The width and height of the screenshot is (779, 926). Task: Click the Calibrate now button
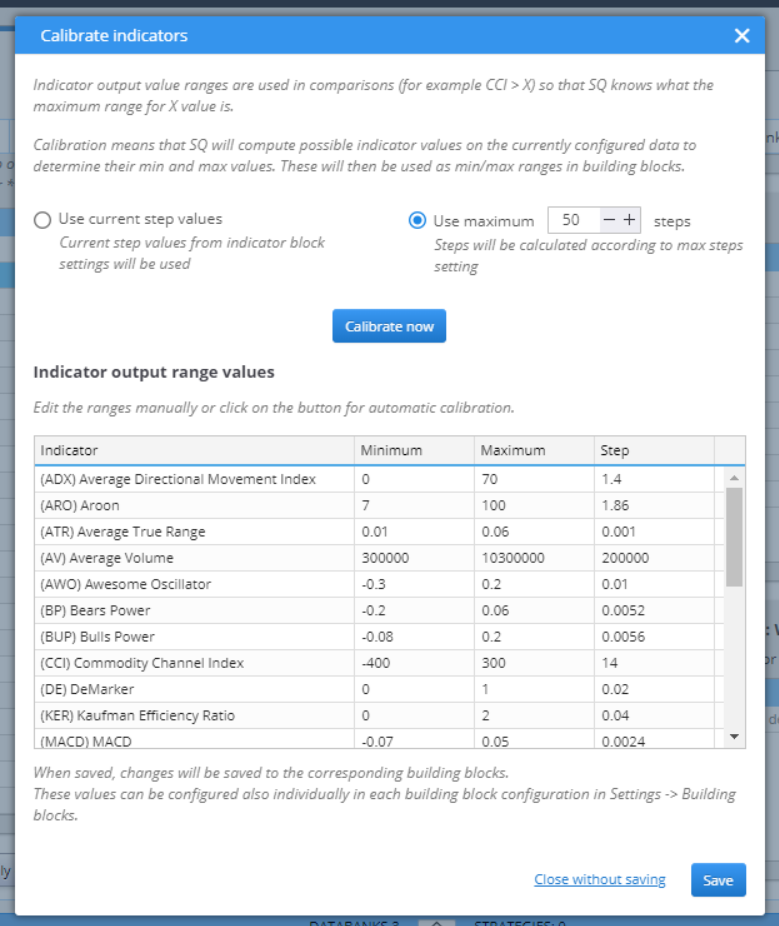[389, 326]
